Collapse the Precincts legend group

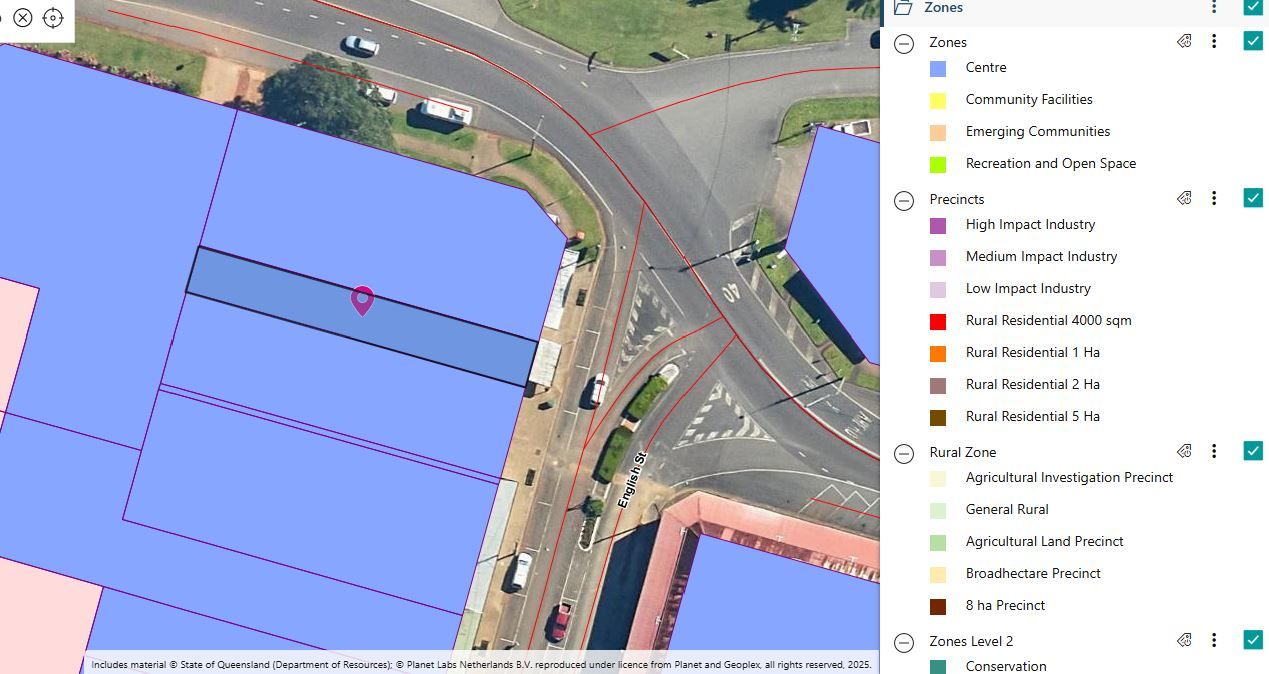(x=904, y=200)
